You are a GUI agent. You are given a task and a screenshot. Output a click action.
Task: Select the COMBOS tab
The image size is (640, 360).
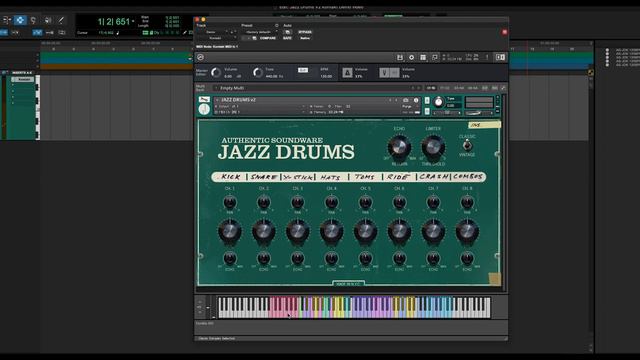coord(467,177)
